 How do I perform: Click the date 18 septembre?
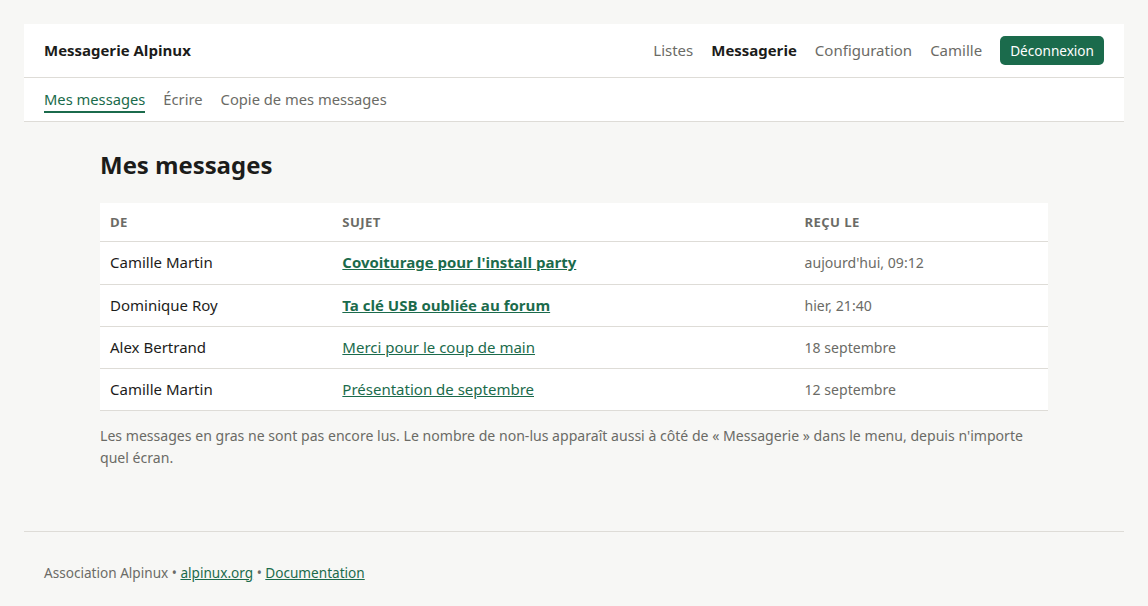pos(850,348)
